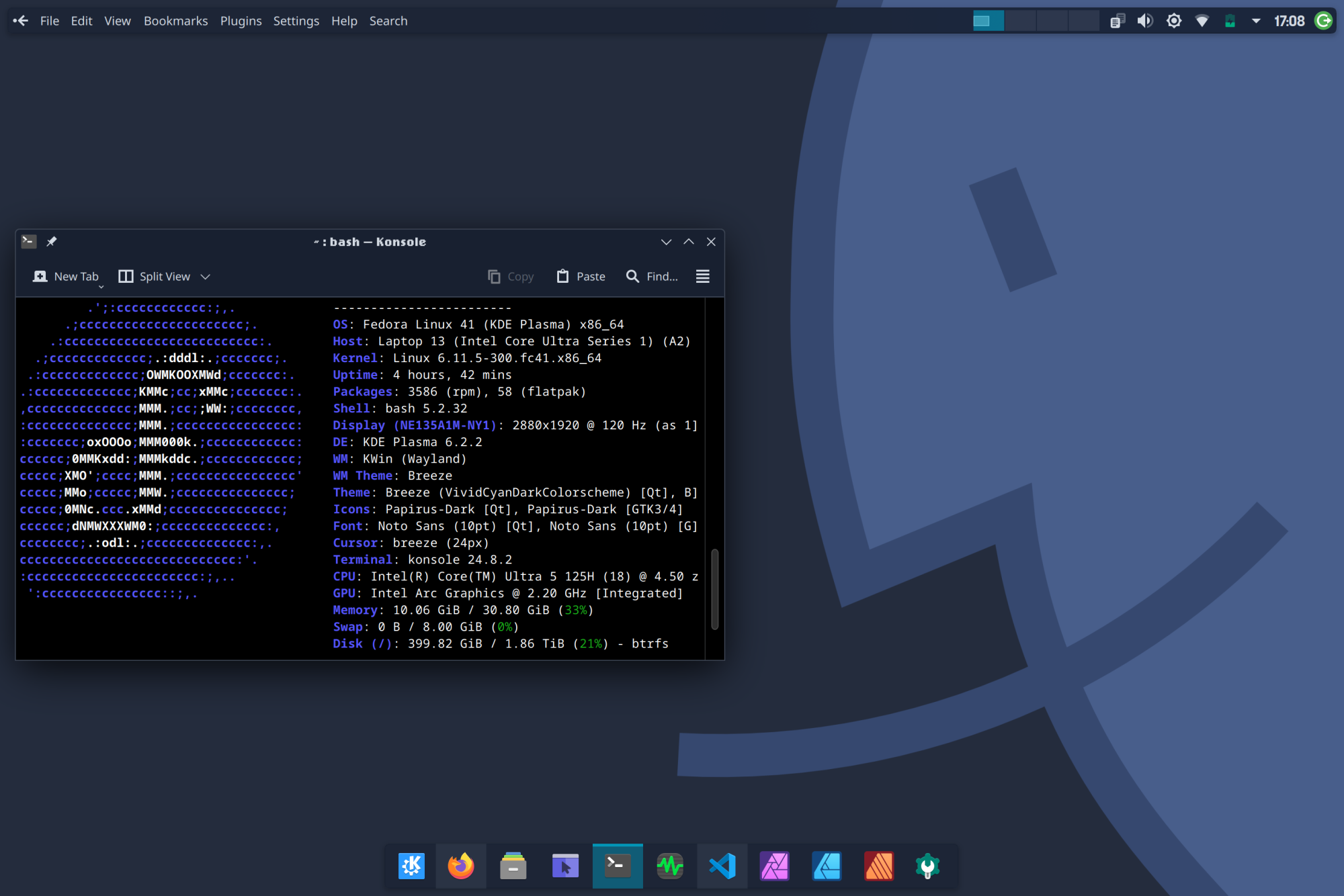Screen dimensions: 1344x896
Task: Click the green logout button in the panel
Action: pyautogui.click(x=1322, y=21)
